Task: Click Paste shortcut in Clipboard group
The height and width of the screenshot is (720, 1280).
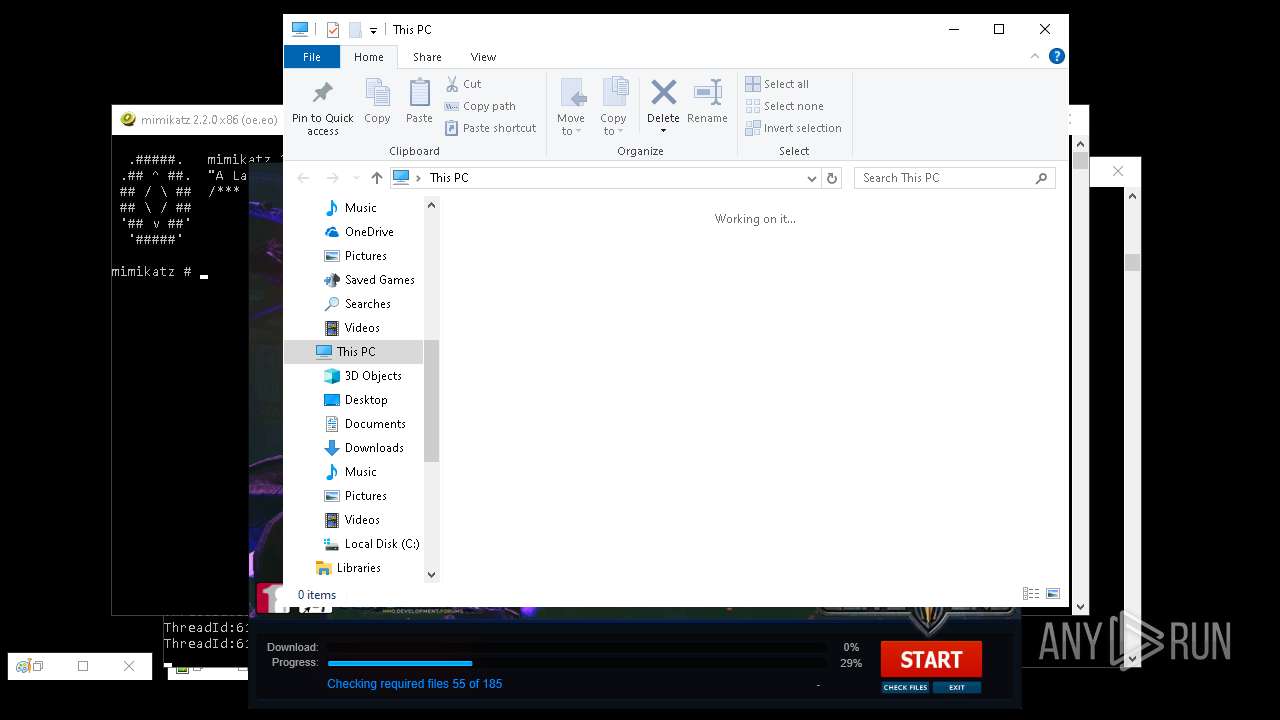Action: (x=490, y=128)
